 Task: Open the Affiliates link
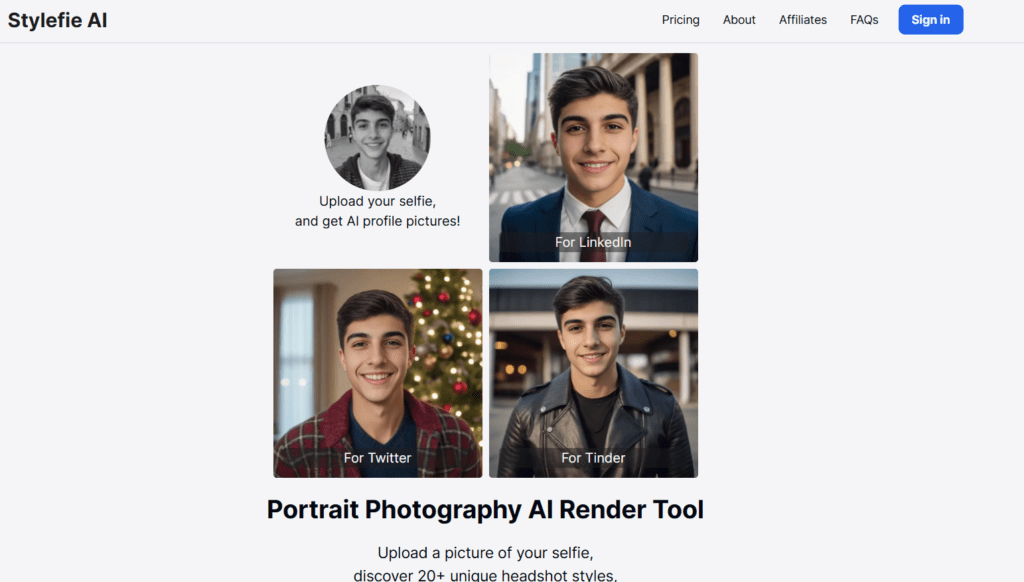click(x=803, y=20)
